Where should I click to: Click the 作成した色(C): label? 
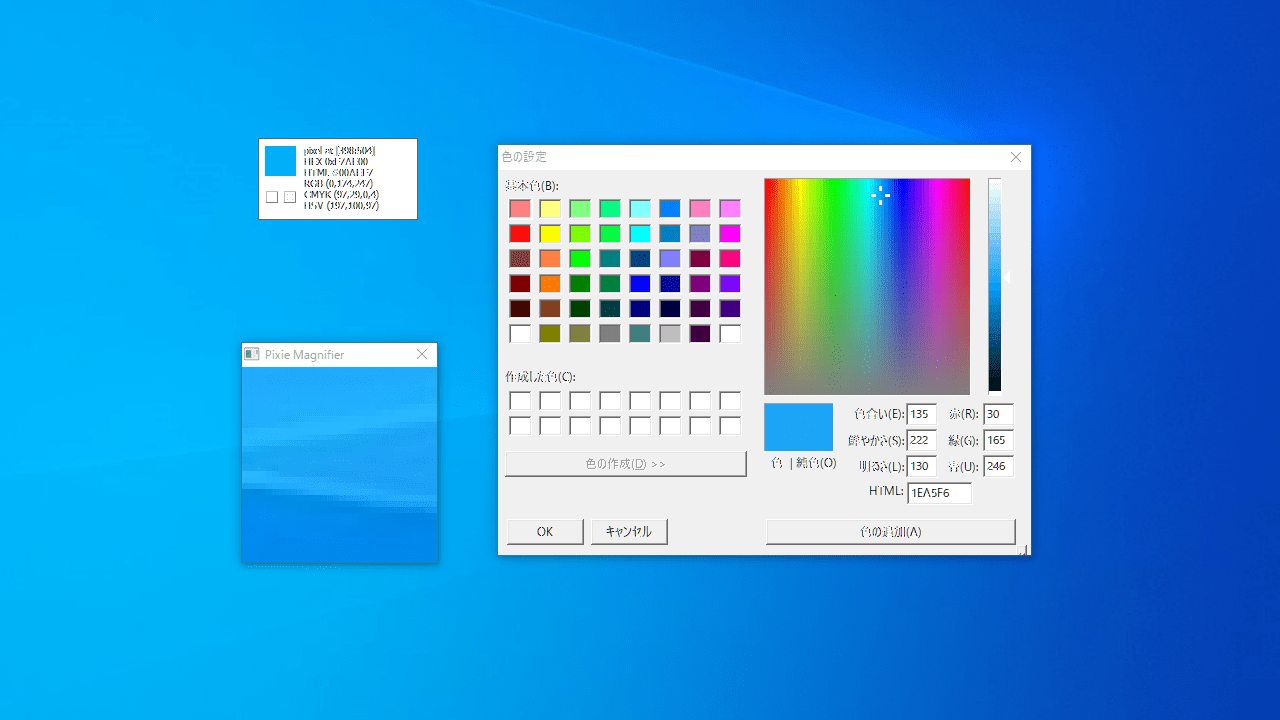tap(540, 377)
